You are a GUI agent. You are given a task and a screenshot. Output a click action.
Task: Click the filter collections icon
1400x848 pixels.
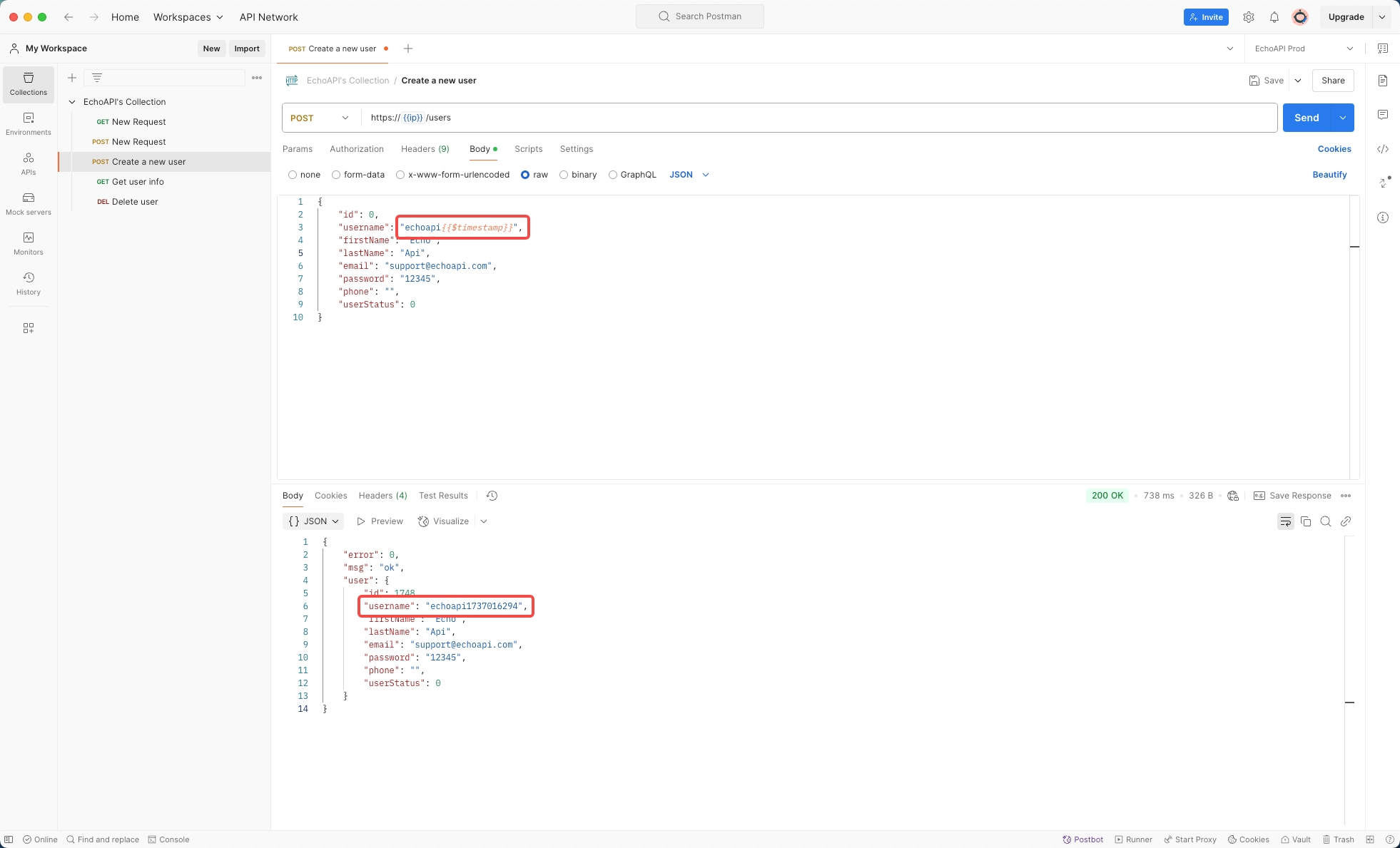(97, 78)
